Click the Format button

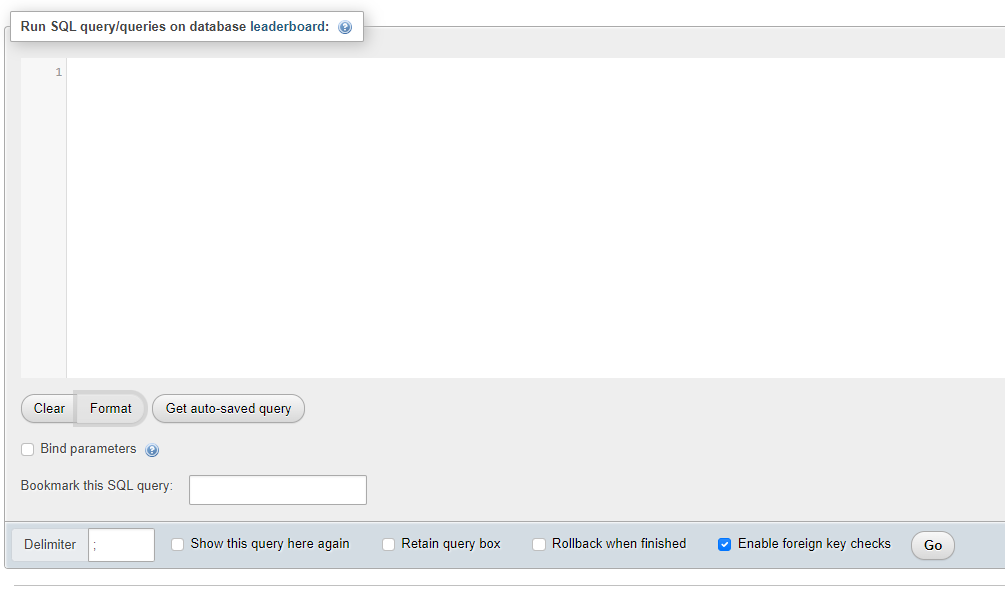tap(110, 408)
